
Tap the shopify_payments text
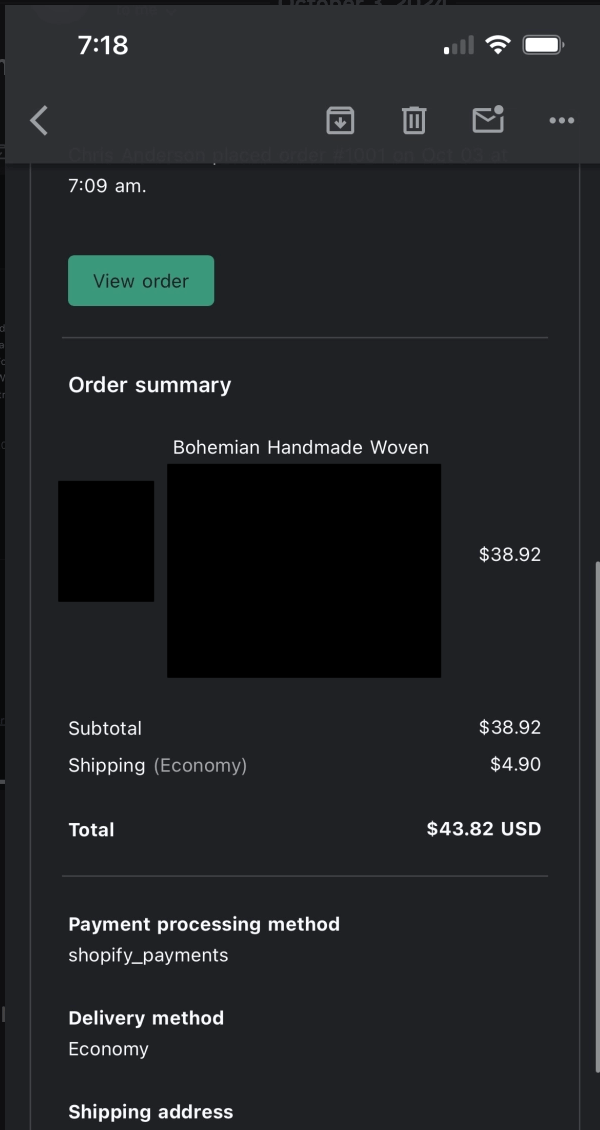pyautogui.click(x=148, y=955)
